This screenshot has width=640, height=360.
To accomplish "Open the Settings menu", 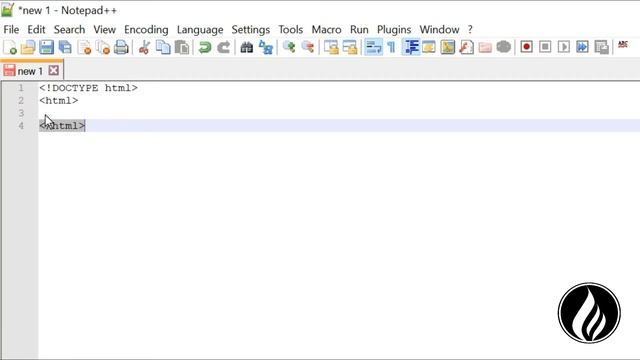I will [251, 30].
